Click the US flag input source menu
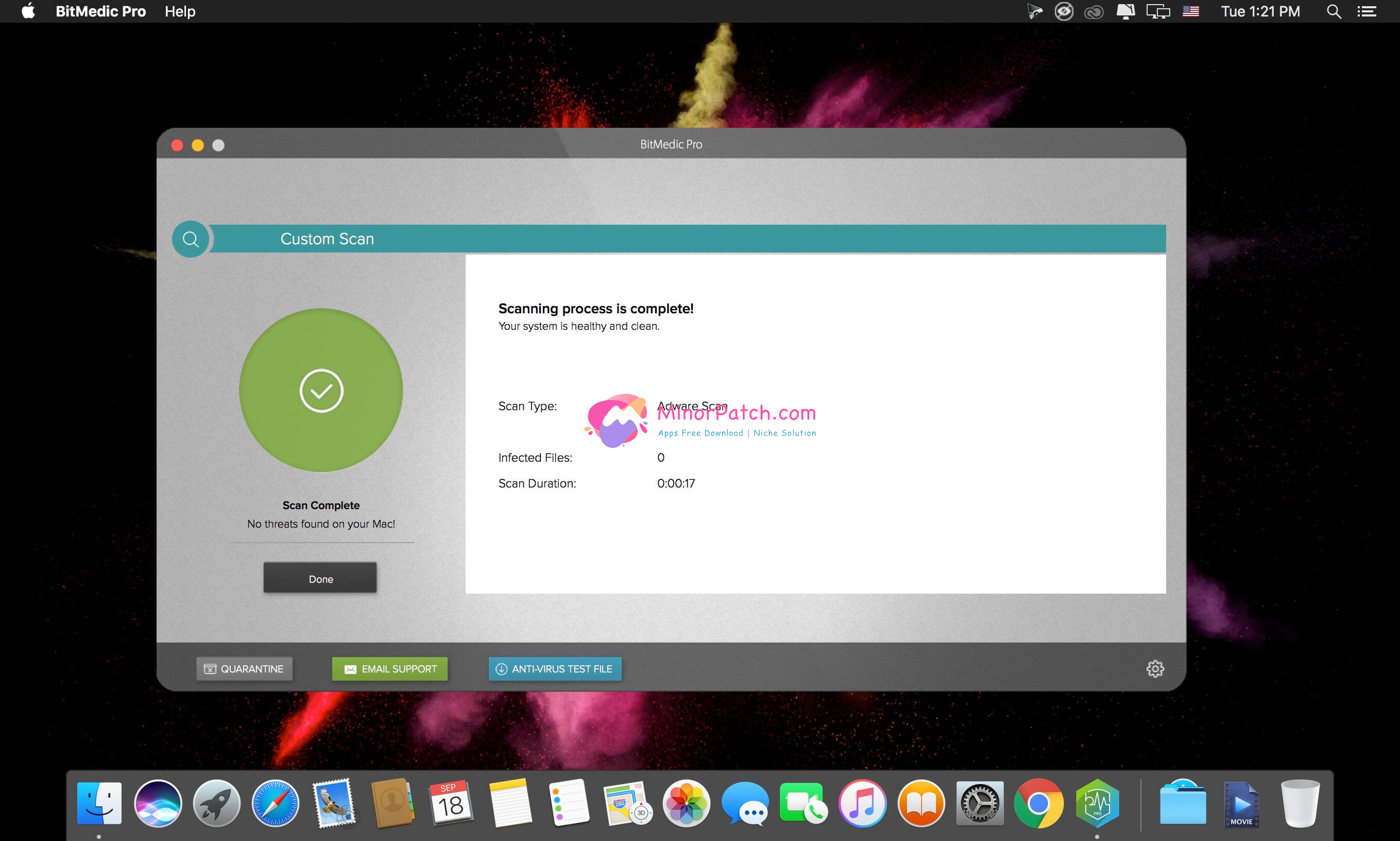The image size is (1400, 841). coord(1190,11)
